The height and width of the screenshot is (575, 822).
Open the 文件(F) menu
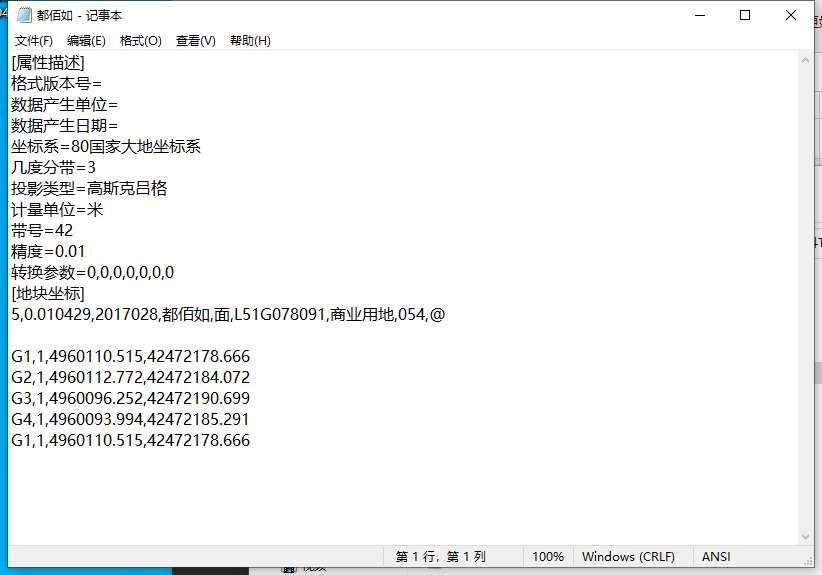click(x=34, y=41)
